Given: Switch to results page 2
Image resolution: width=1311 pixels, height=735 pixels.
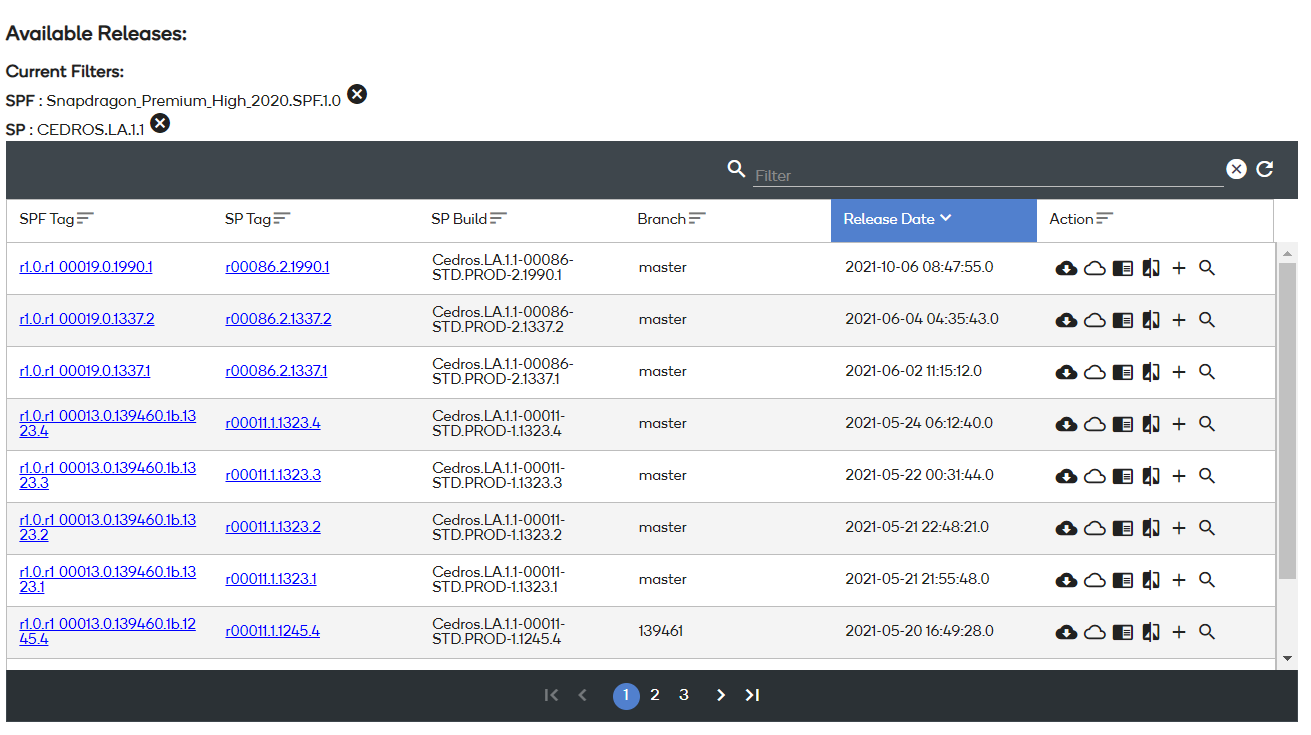Looking at the screenshot, I should (x=655, y=694).
